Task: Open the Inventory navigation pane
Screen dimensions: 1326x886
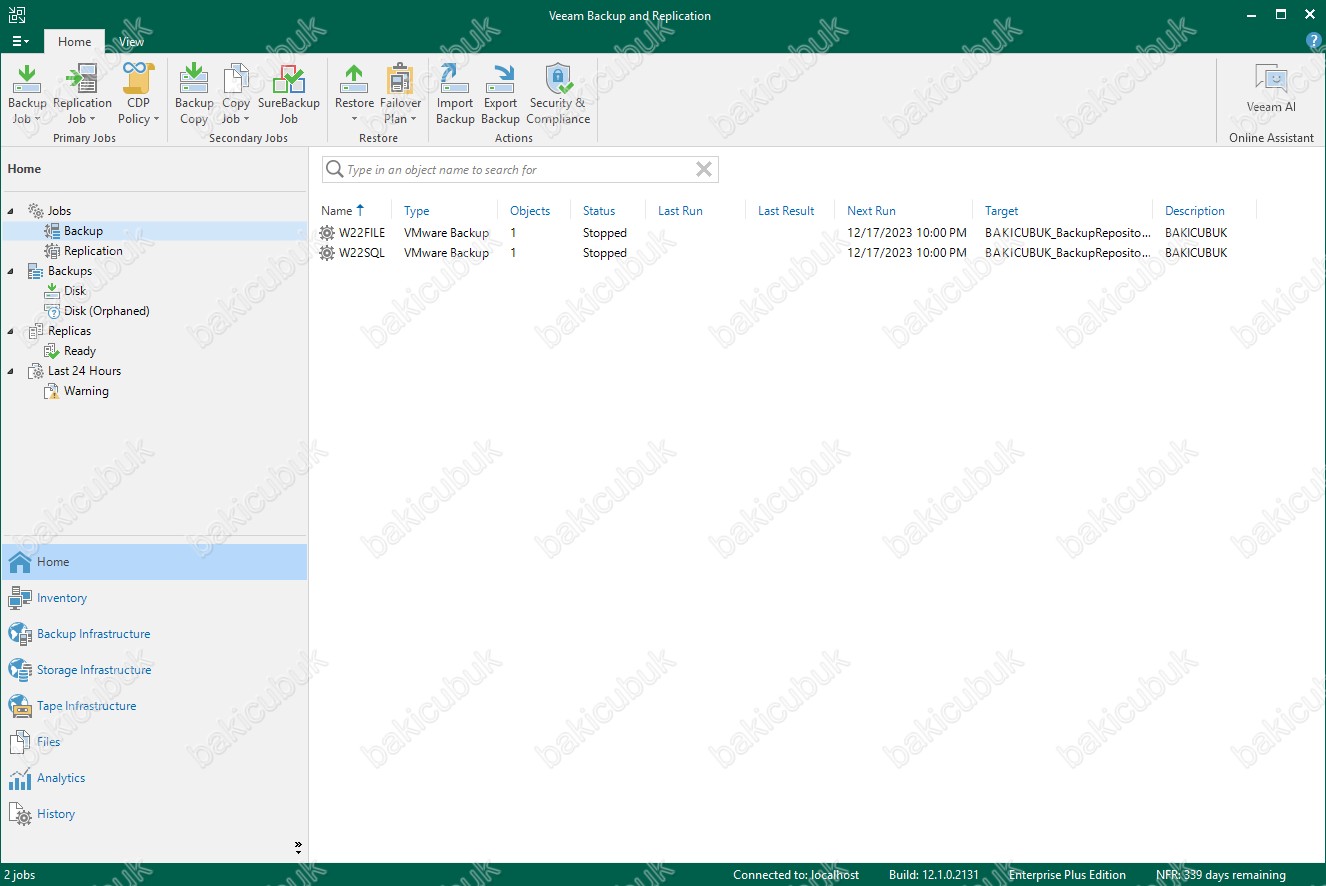Action: pyautogui.click(x=154, y=598)
